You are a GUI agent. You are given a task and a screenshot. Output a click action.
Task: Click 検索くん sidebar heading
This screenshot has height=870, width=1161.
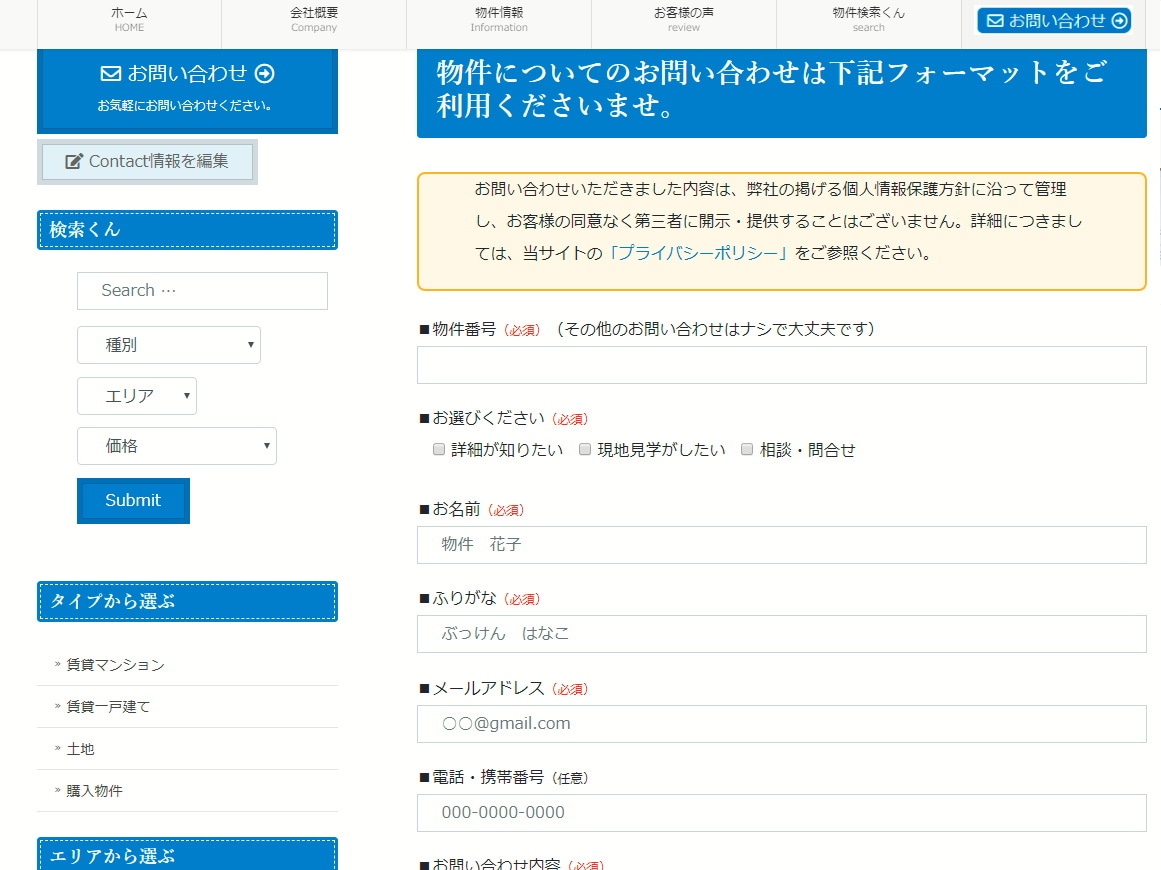187,230
